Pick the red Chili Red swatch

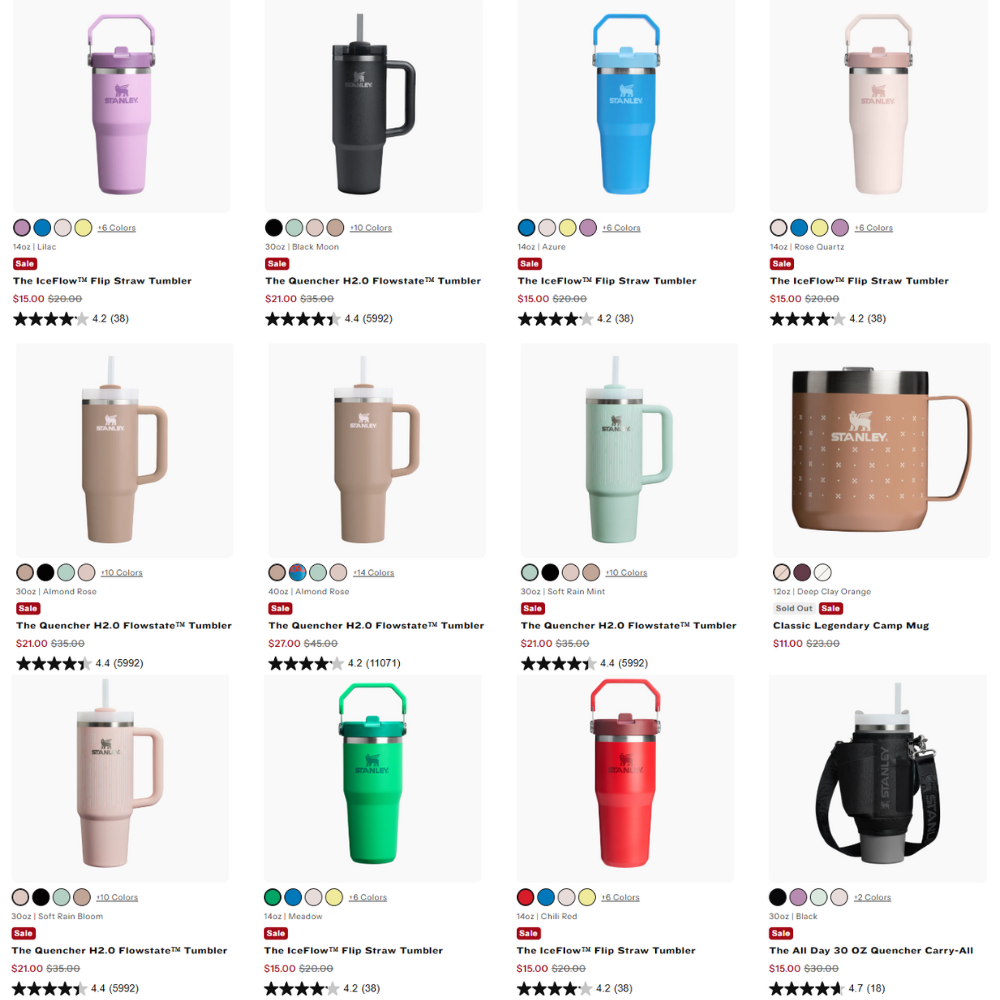(x=526, y=897)
